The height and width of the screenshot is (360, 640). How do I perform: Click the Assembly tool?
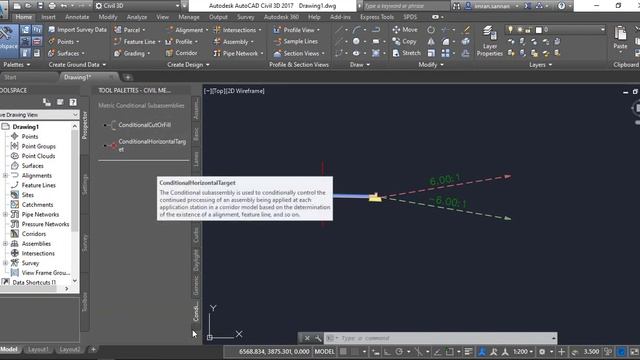pos(233,42)
